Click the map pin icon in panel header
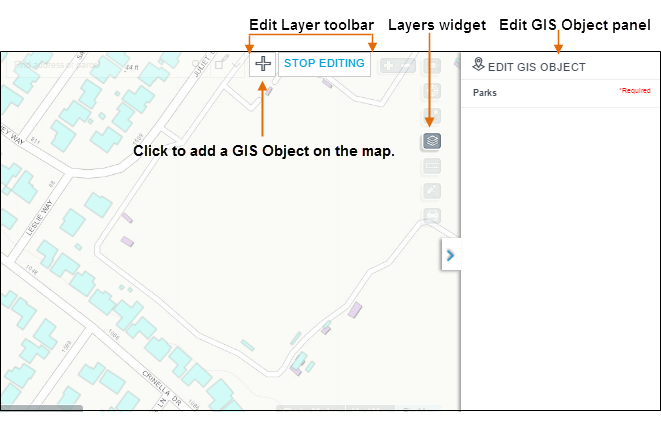 (479, 66)
